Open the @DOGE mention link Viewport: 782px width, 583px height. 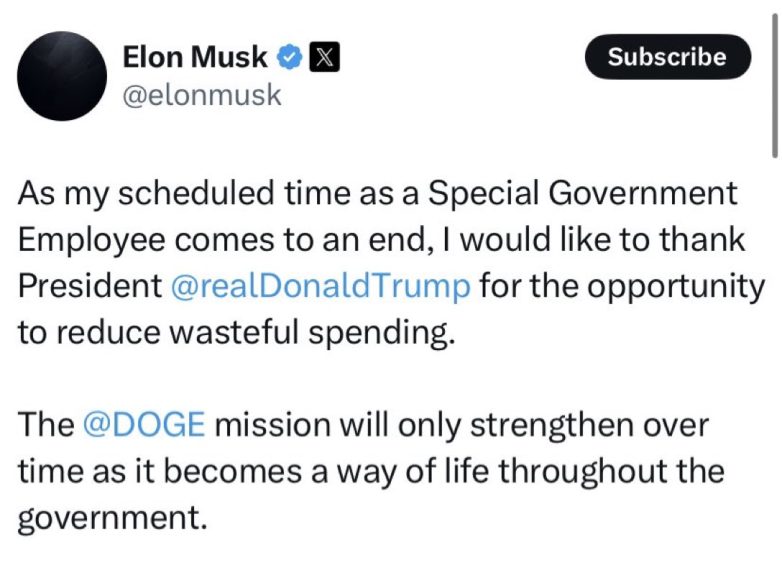(144, 424)
